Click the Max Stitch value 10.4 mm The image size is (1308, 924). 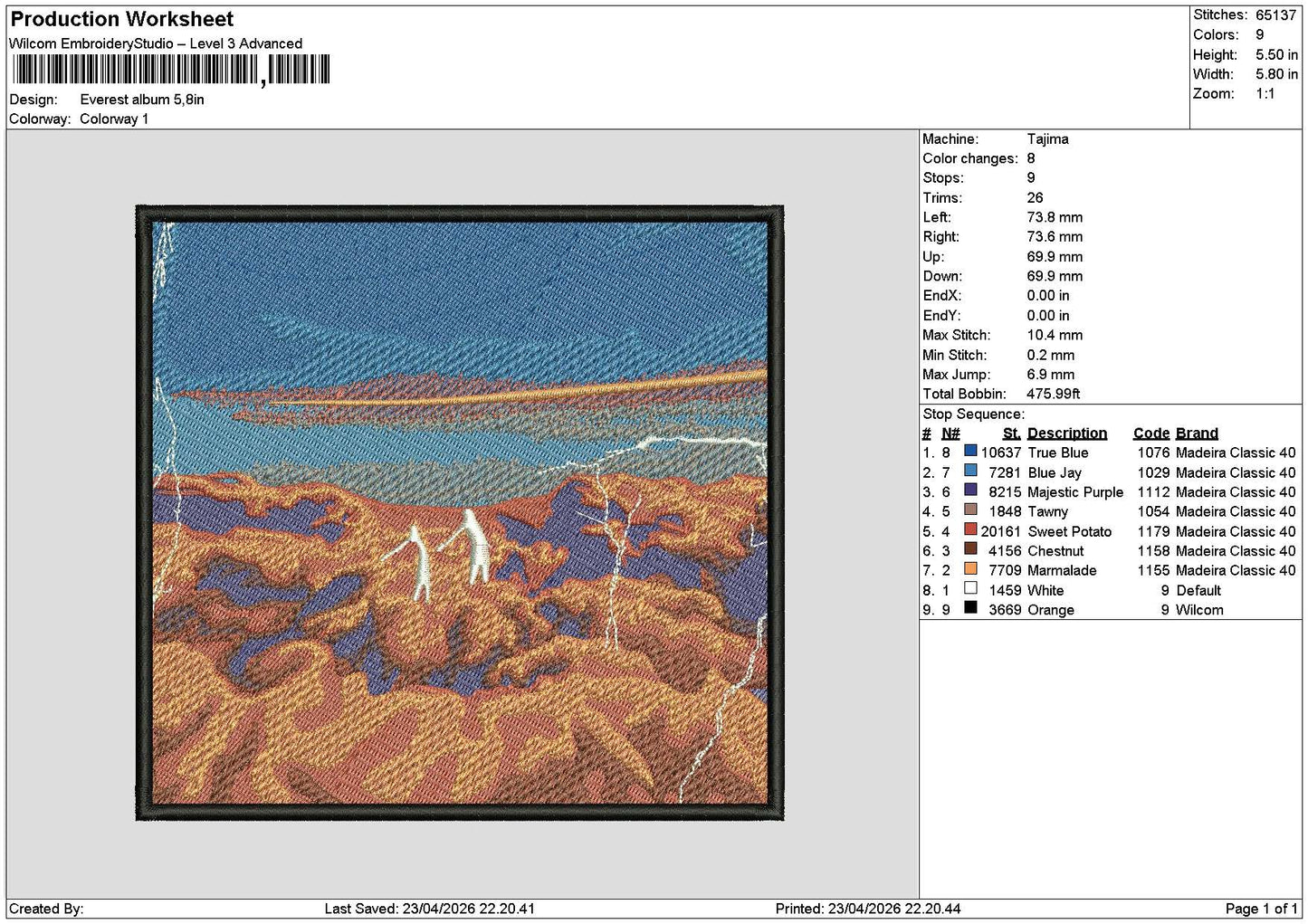click(1055, 335)
